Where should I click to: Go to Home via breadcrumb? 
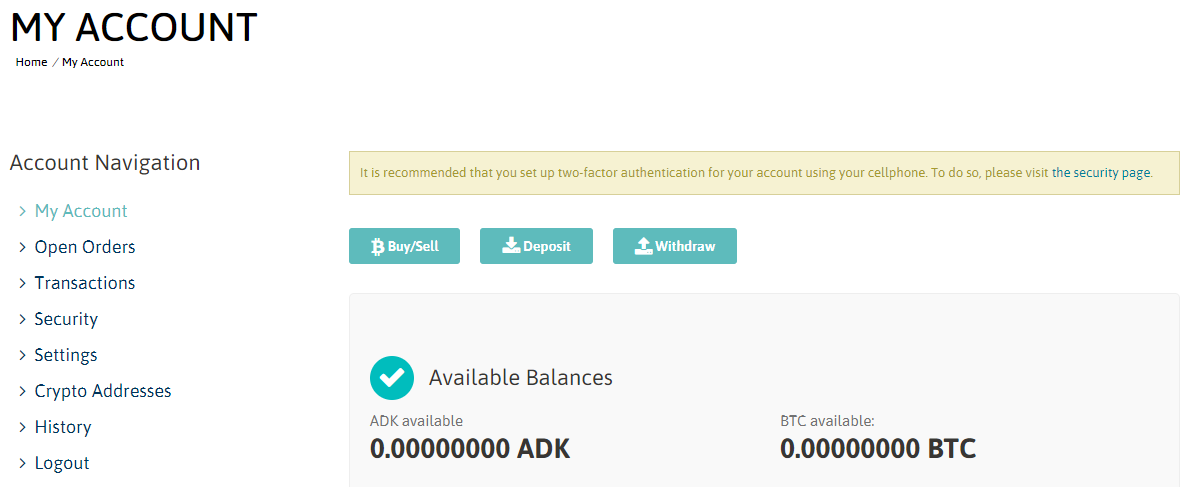(32, 62)
